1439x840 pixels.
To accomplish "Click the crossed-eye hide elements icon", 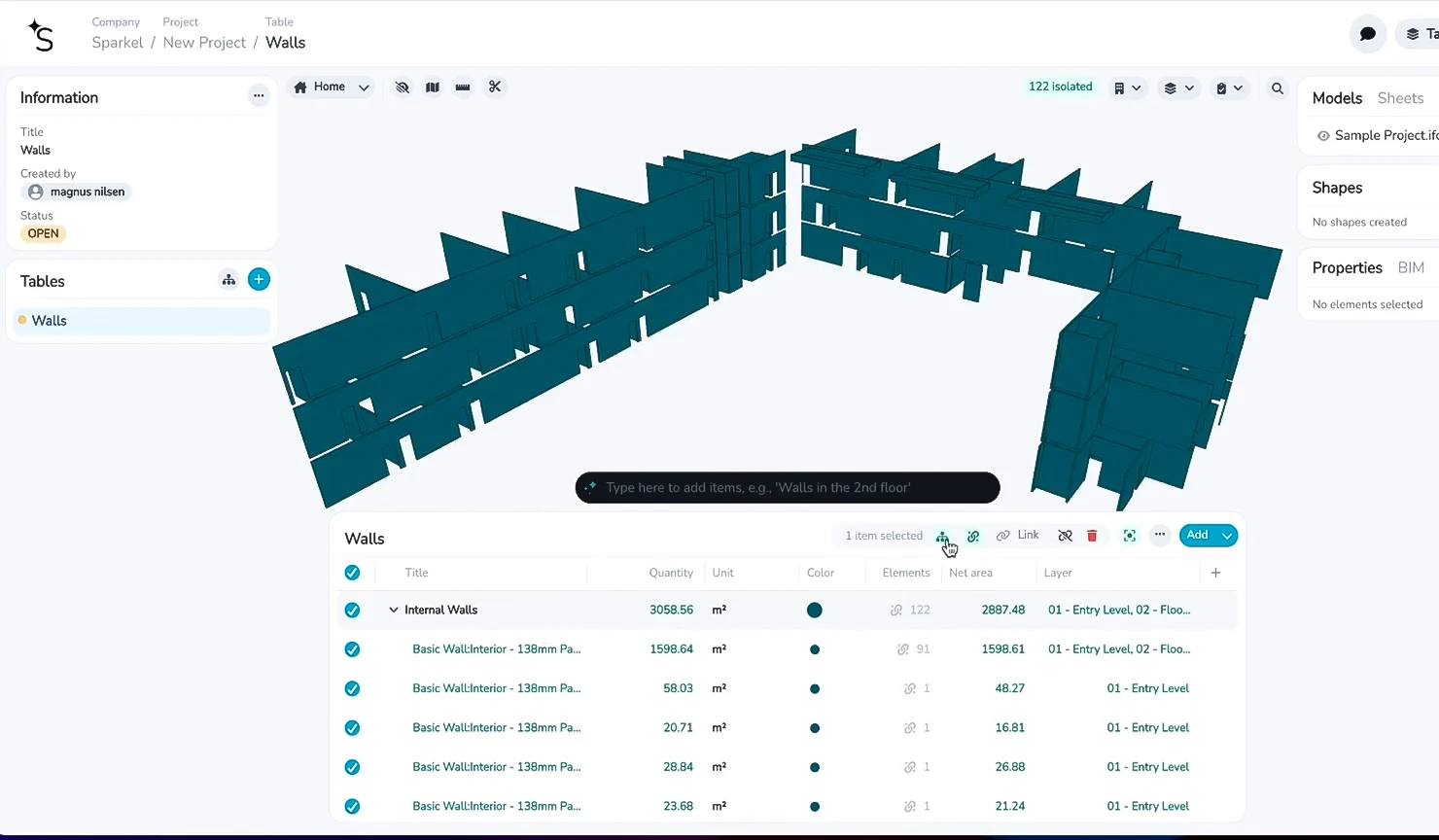I will coord(403,87).
